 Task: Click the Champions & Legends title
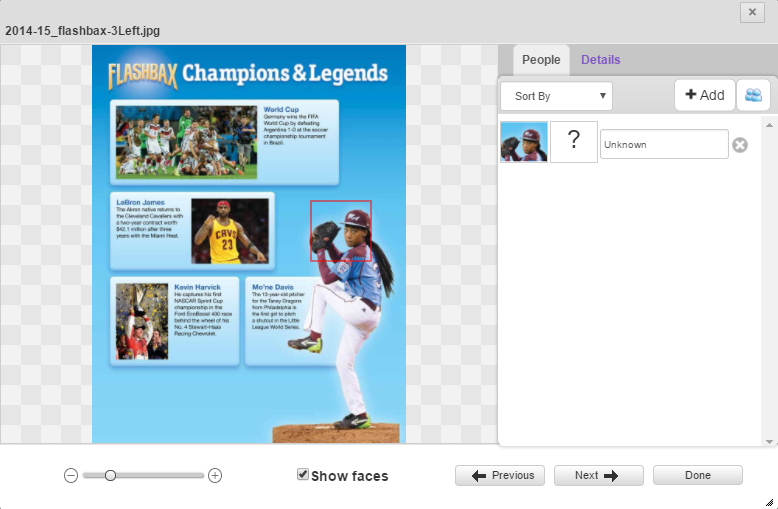tap(285, 73)
